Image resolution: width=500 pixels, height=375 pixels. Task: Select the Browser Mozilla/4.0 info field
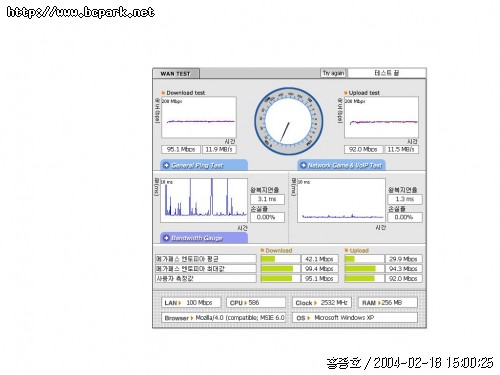tap(223, 318)
